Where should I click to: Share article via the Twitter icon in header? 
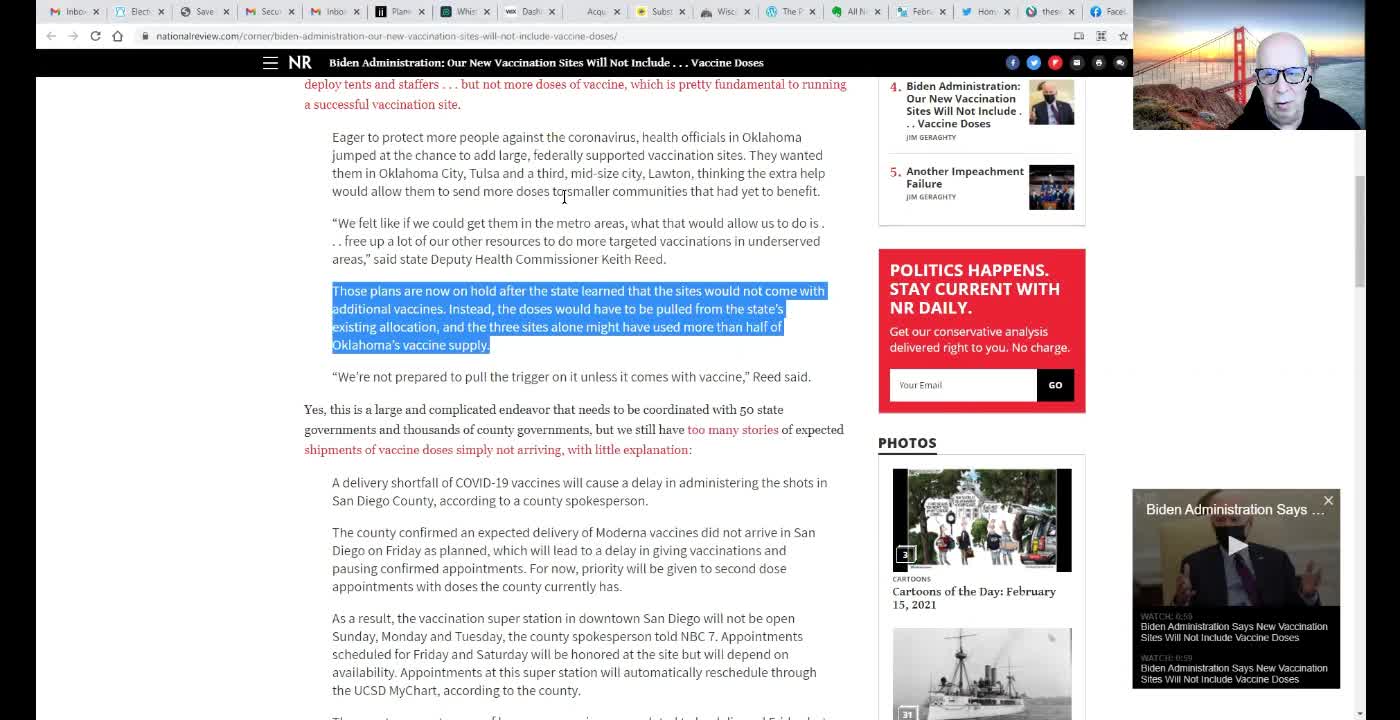1034,63
